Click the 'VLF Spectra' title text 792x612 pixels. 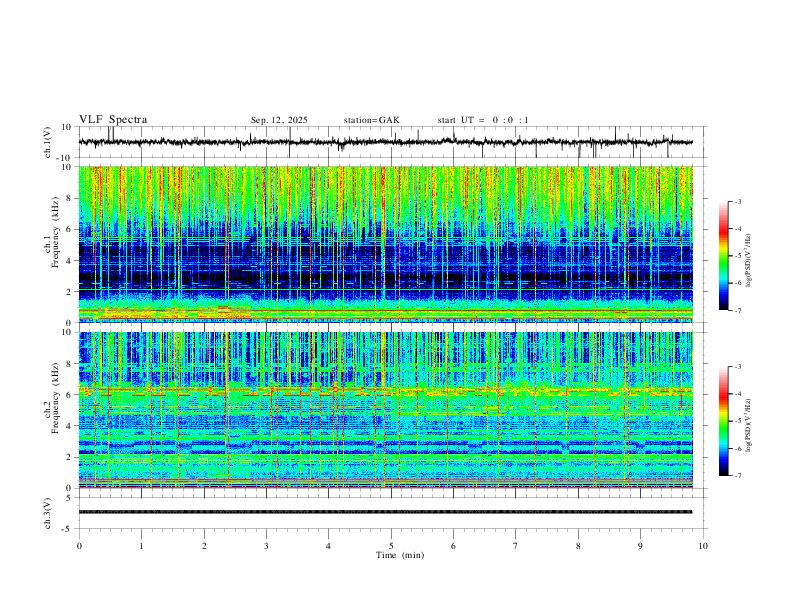point(113,120)
